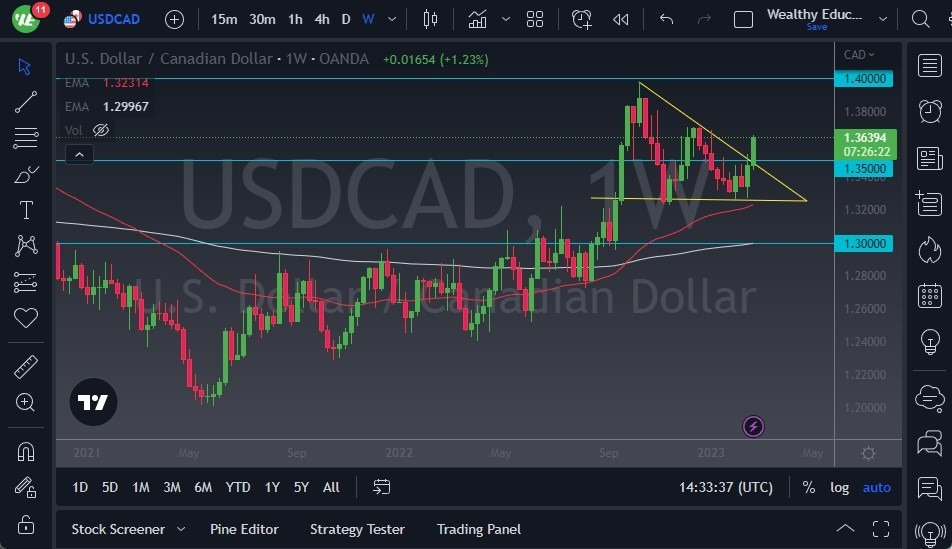Open the heart favorites icon
The image size is (952, 549).
tap(26, 318)
